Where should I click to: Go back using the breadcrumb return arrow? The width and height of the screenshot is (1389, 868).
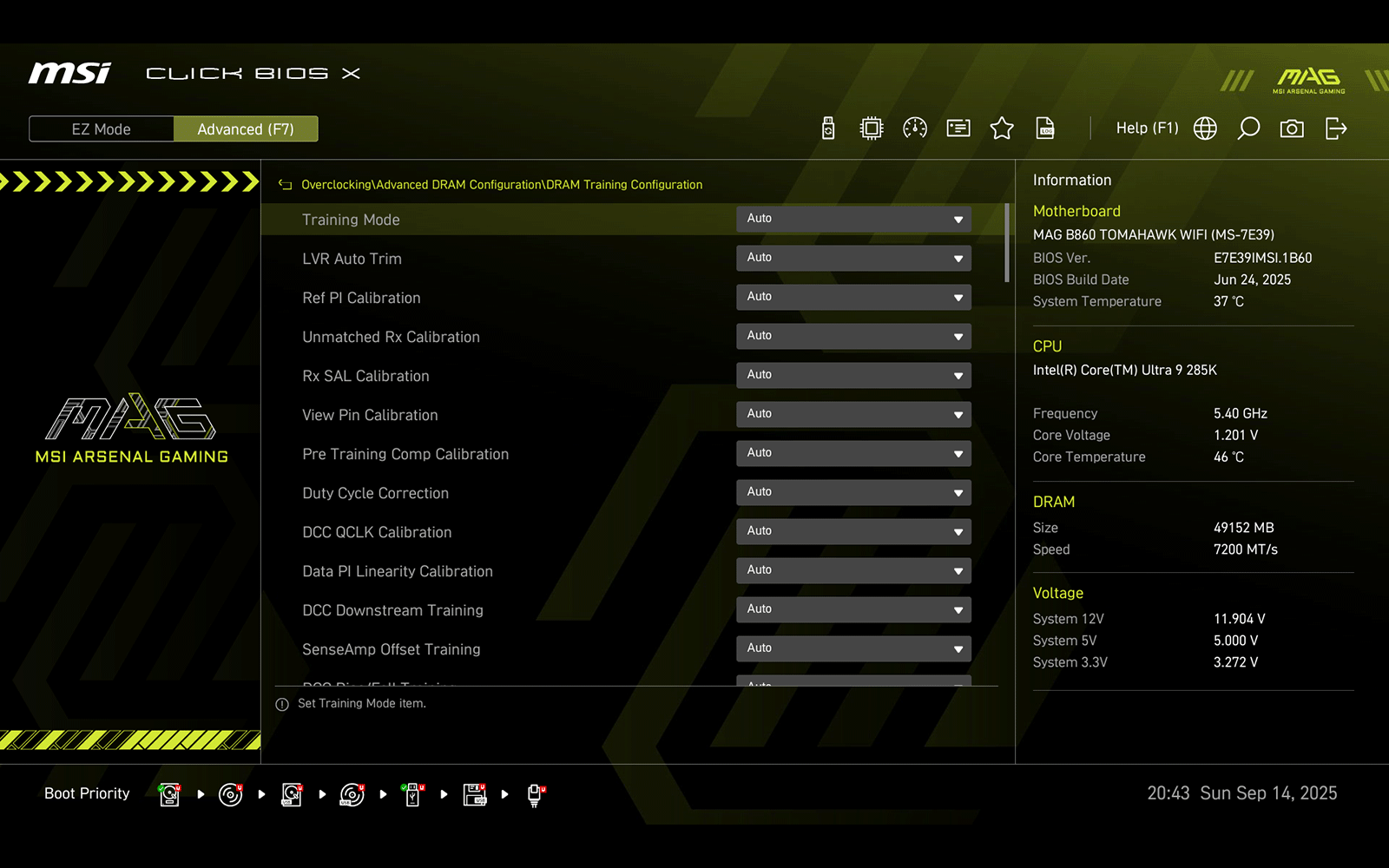(x=285, y=184)
